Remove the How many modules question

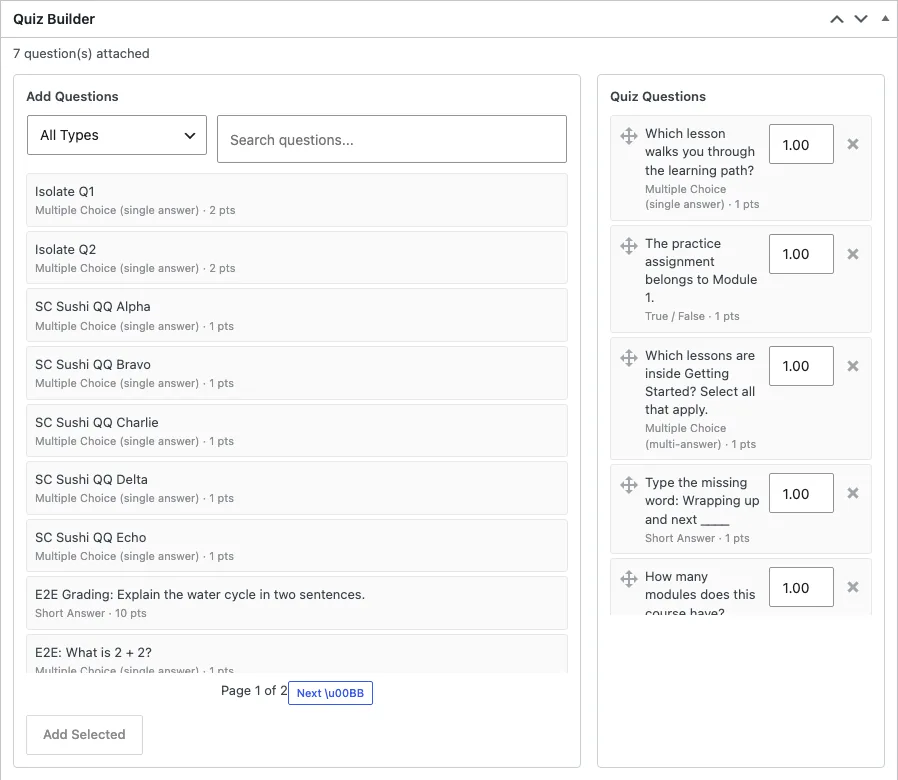pyautogui.click(x=853, y=587)
